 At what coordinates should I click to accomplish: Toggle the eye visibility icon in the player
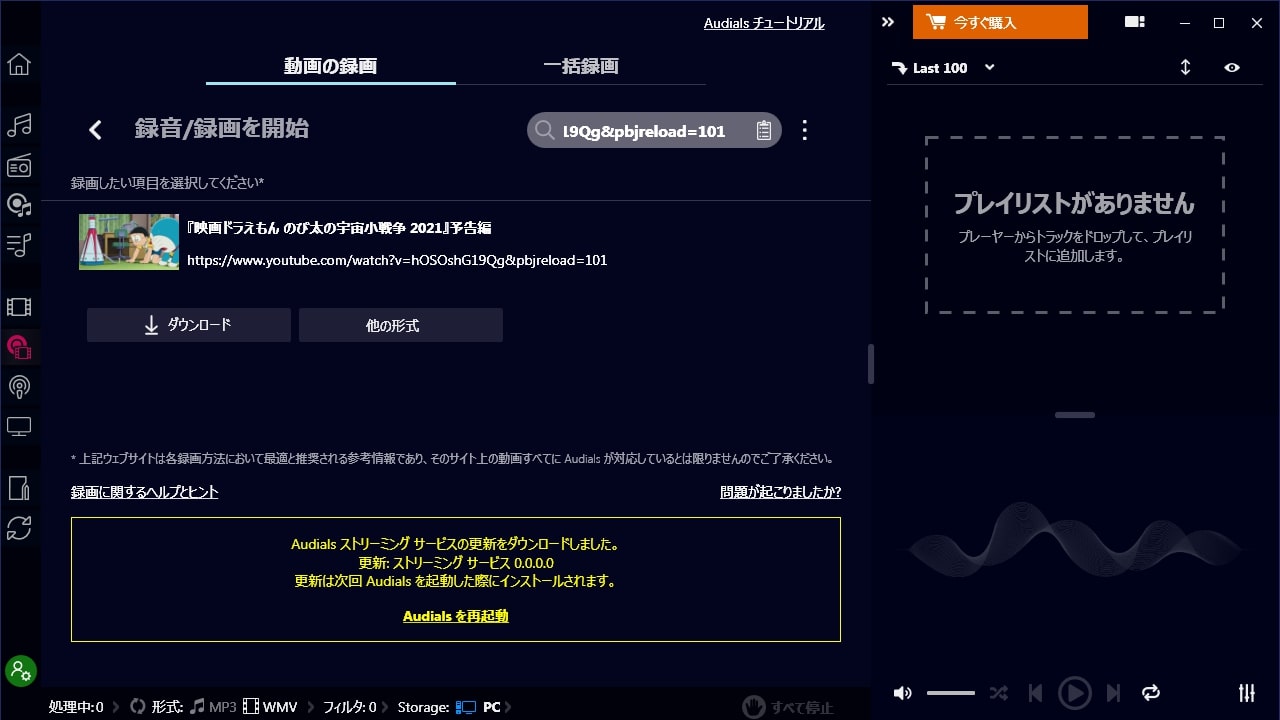(x=1232, y=67)
